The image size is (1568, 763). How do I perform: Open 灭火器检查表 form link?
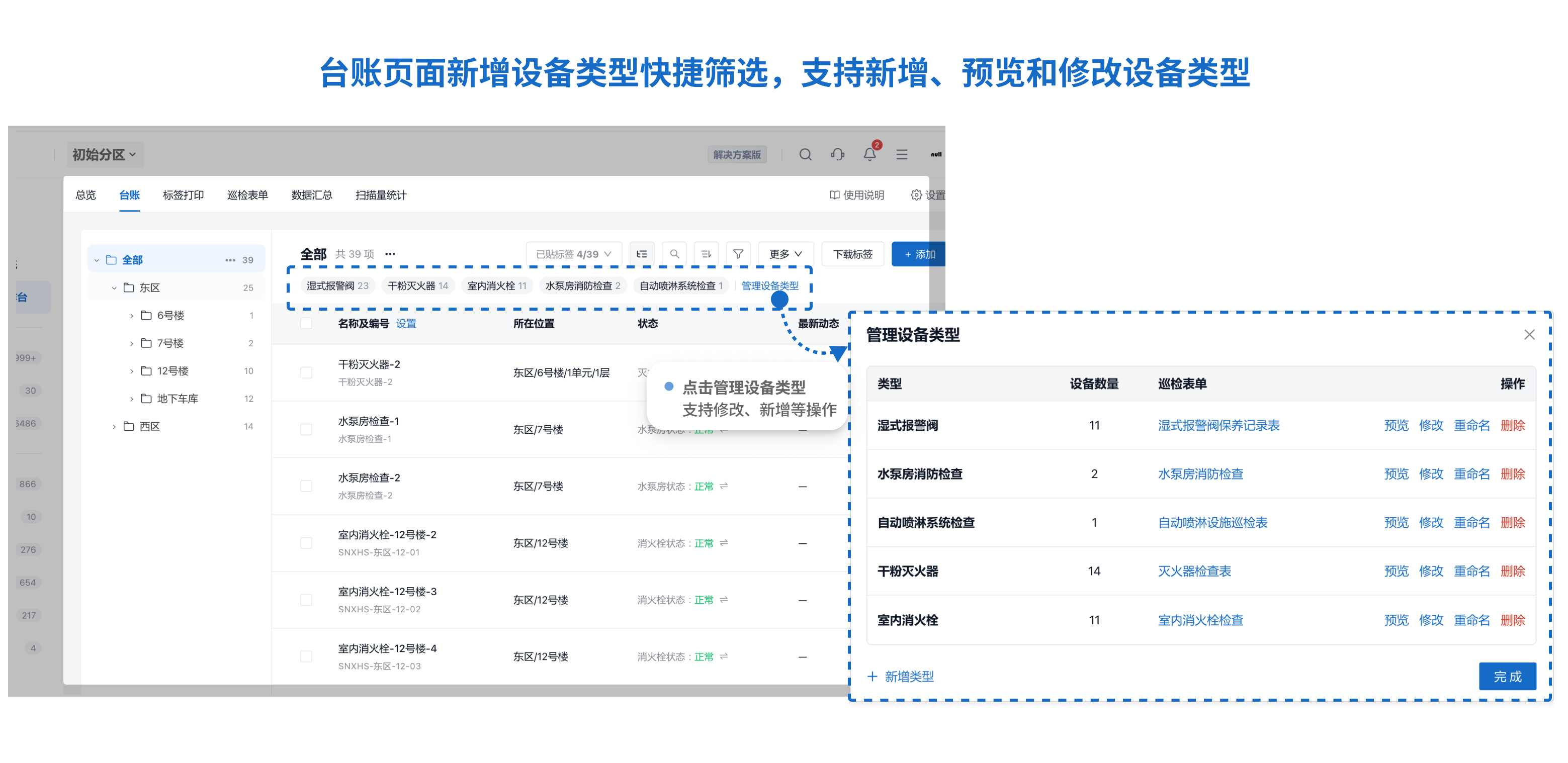1194,571
